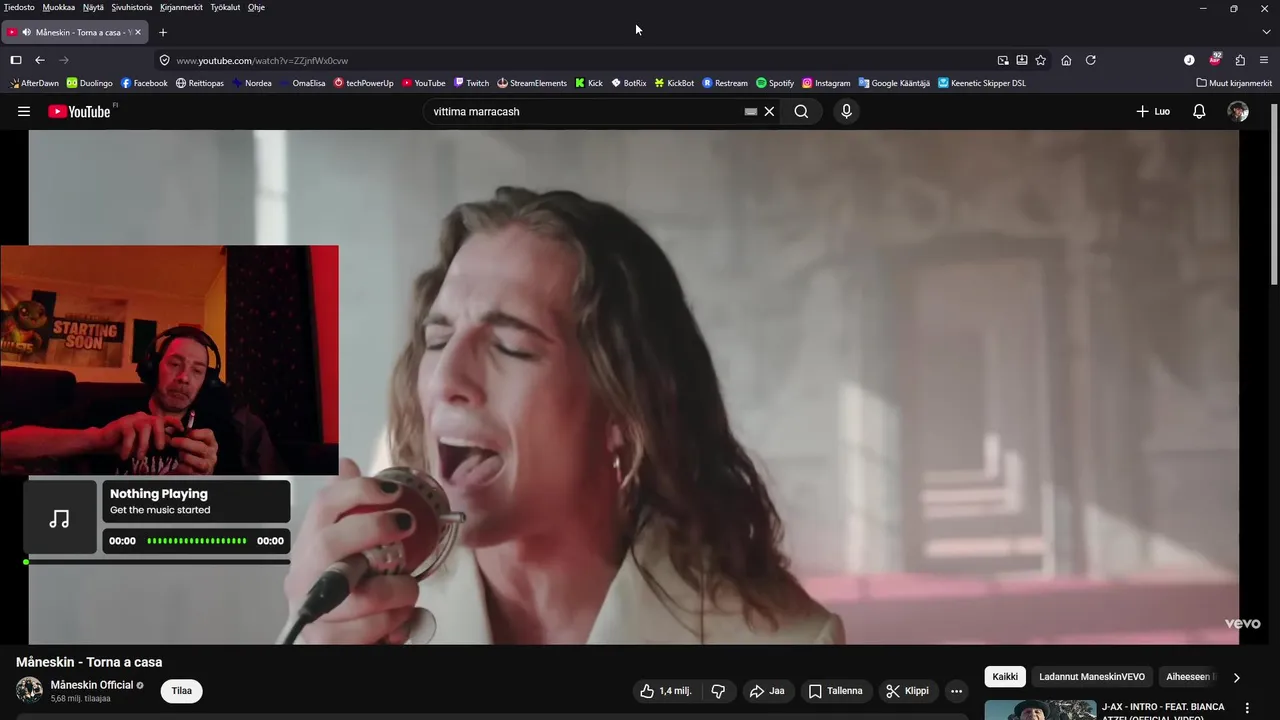Open the YouTube bookmark
This screenshot has height=720, width=1280.
pos(423,83)
